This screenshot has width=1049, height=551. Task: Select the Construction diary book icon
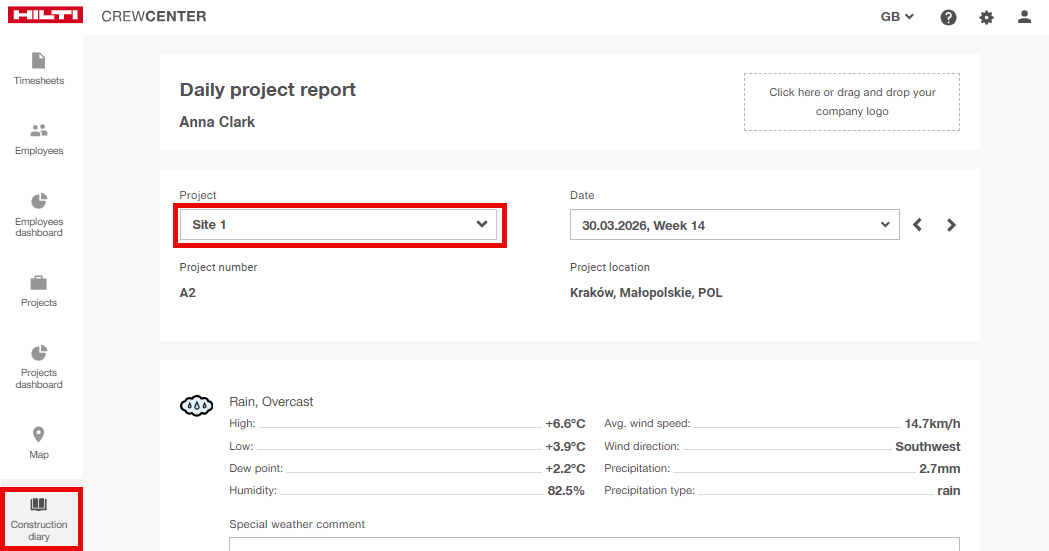click(x=39, y=505)
